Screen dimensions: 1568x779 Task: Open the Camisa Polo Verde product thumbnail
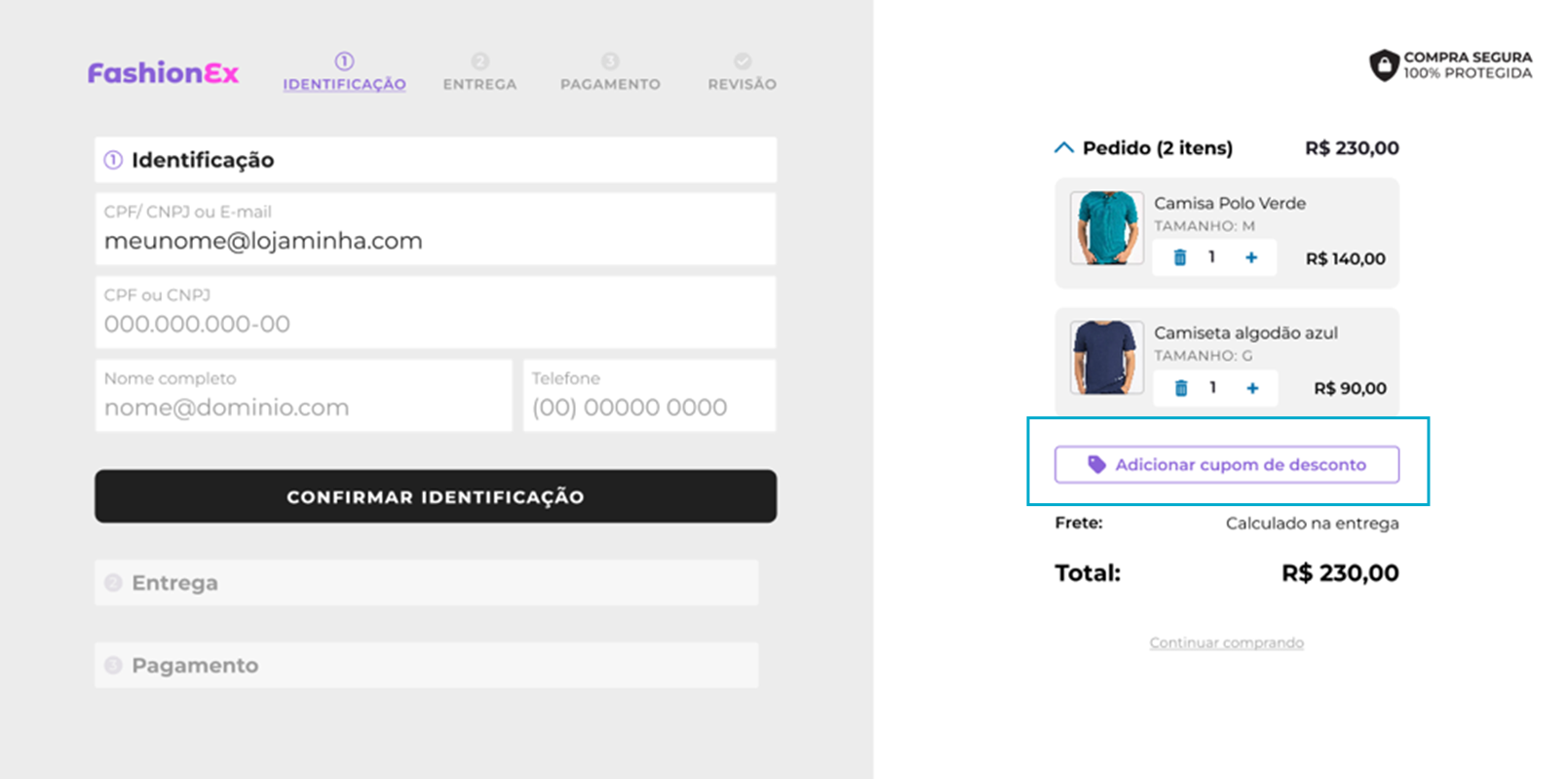(1107, 228)
